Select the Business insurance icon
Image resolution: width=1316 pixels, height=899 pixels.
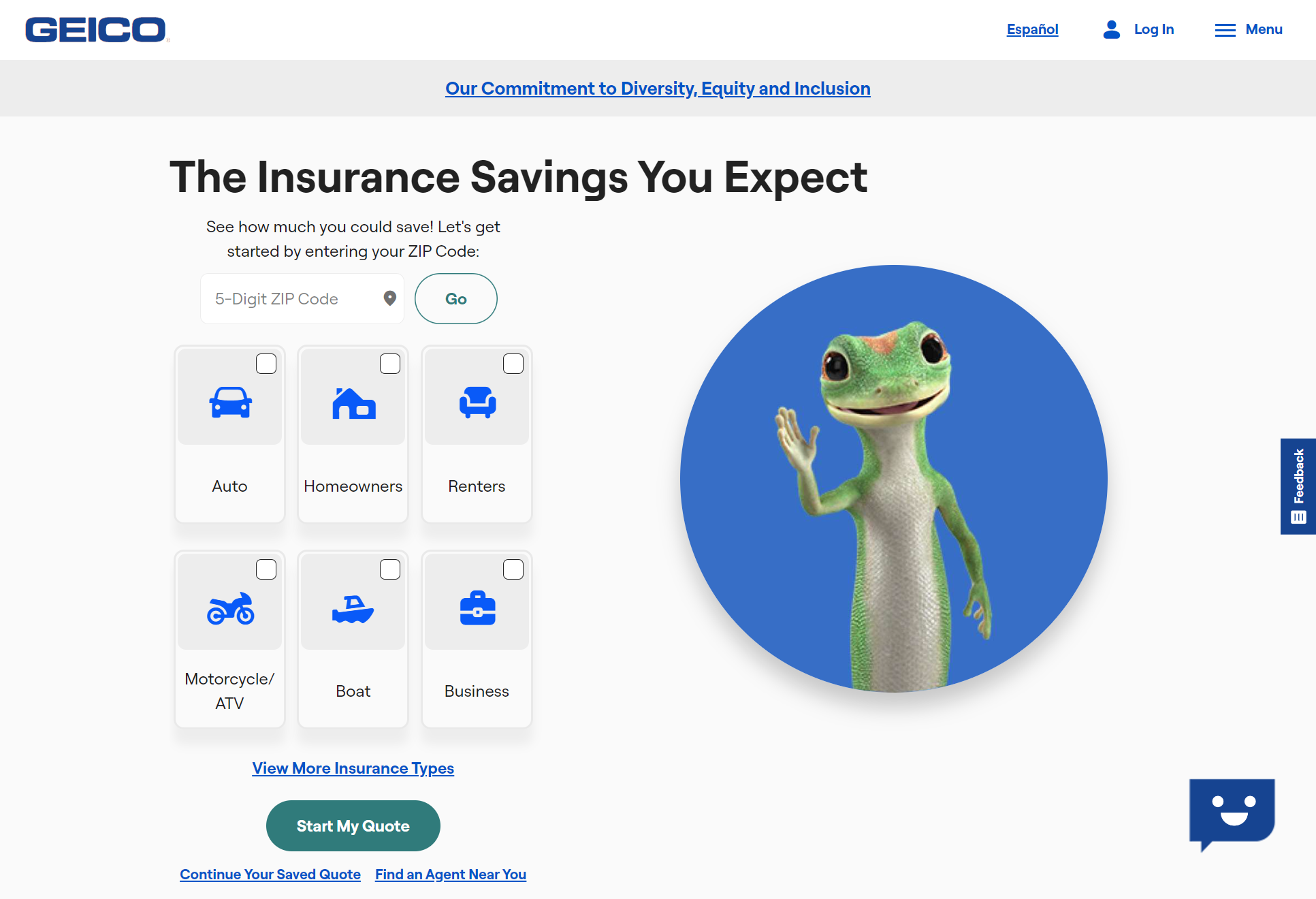477,608
